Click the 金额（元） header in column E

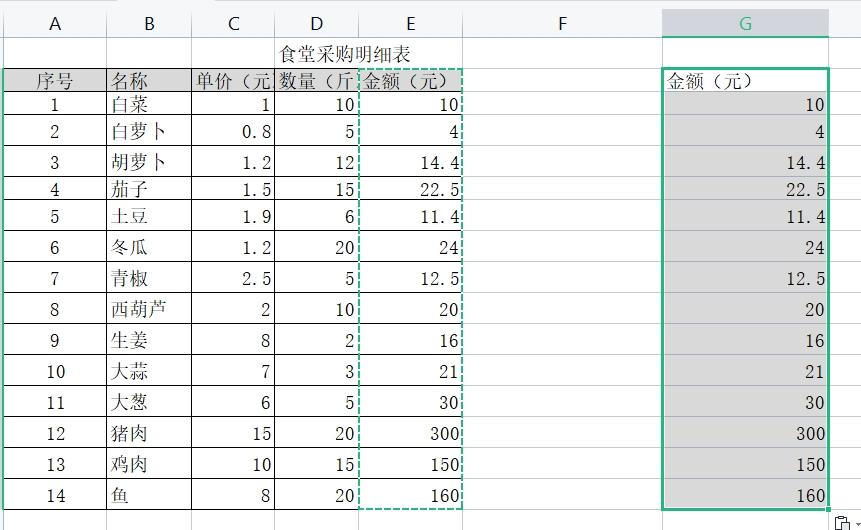click(x=411, y=81)
